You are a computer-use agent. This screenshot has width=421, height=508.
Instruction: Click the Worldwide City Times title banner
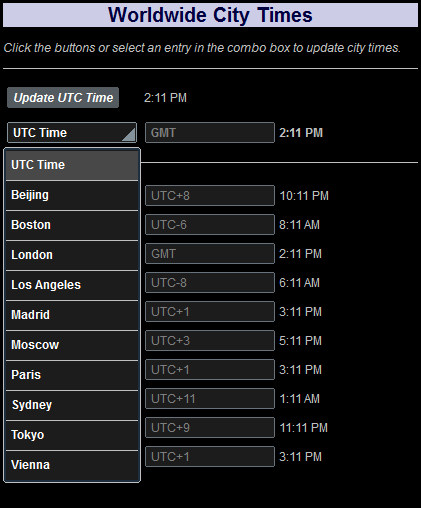point(210,15)
